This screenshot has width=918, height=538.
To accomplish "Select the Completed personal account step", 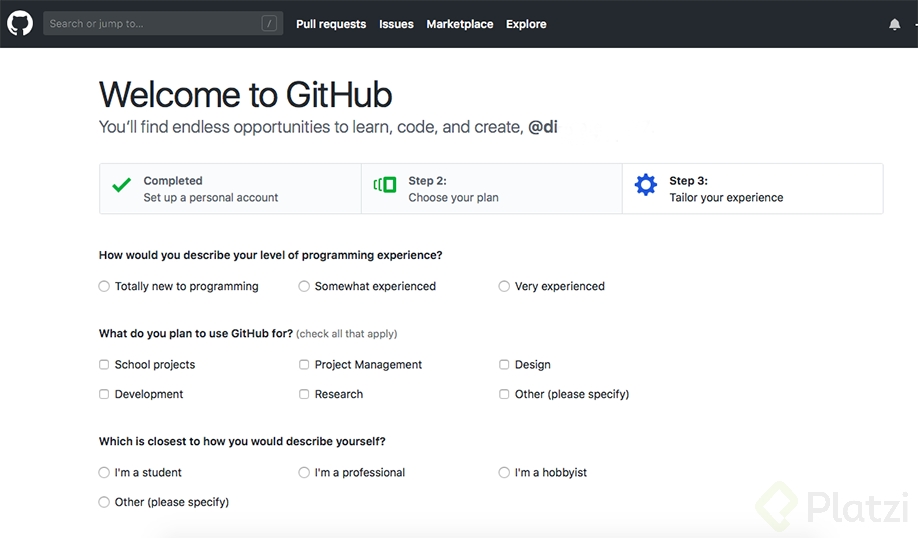I will pyautogui.click(x=230, y=189).
